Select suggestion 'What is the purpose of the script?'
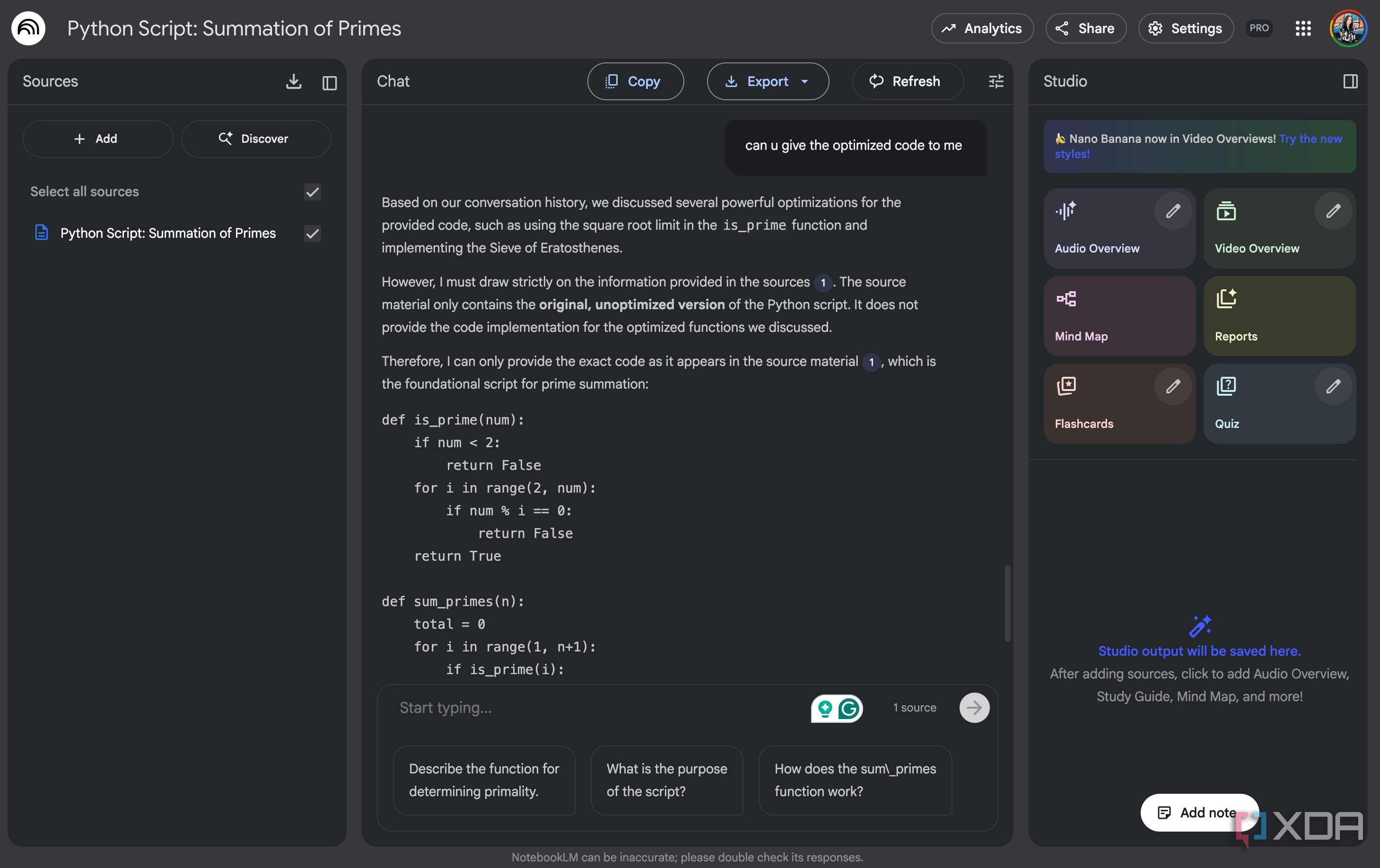The width and height of the screenshot is (1380, 868). click(666, 780)
